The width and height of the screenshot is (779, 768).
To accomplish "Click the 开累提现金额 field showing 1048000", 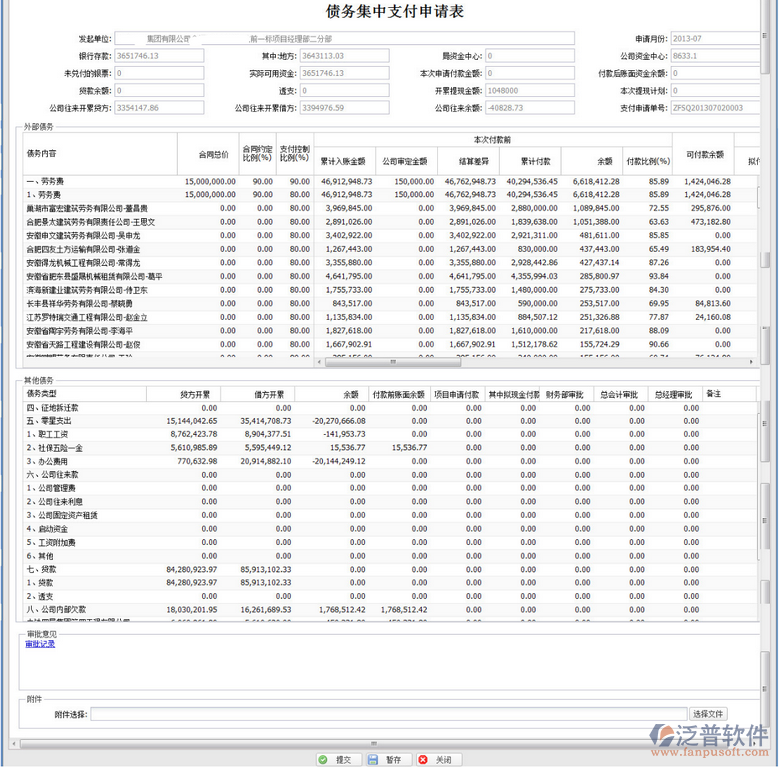I will [526, 91].
